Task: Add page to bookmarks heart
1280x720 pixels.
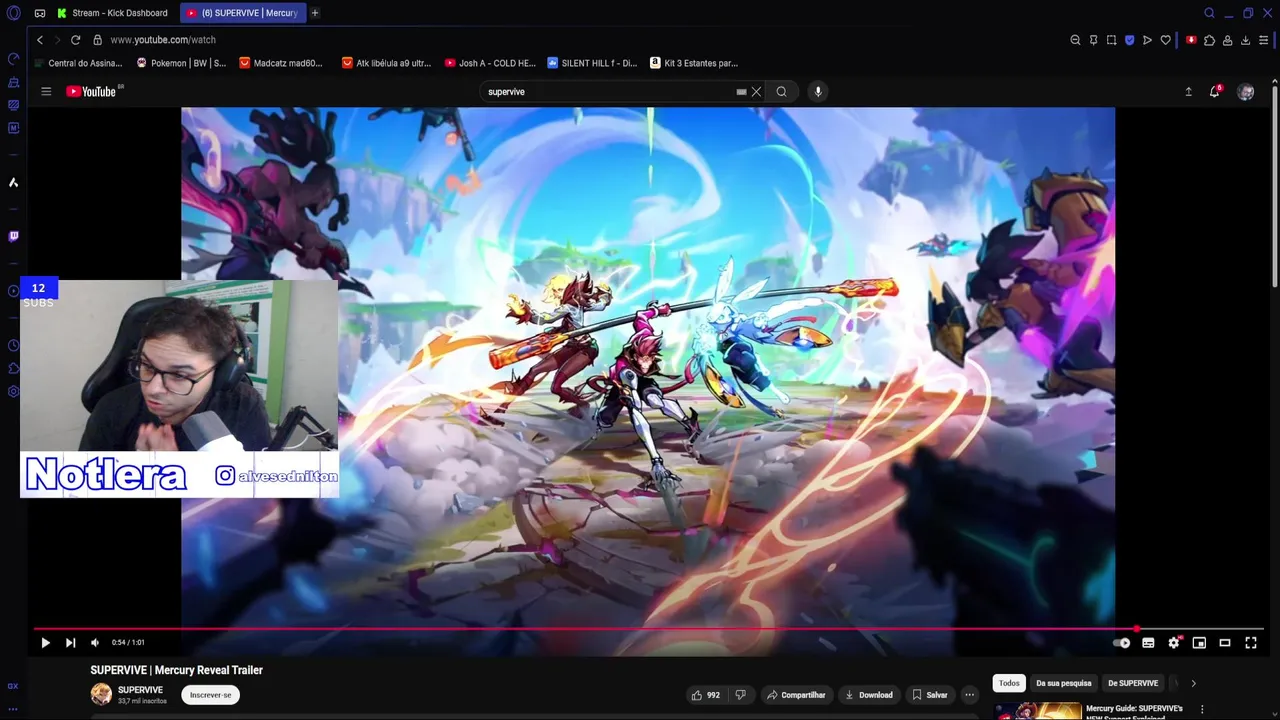Action: click(1165, 40)
